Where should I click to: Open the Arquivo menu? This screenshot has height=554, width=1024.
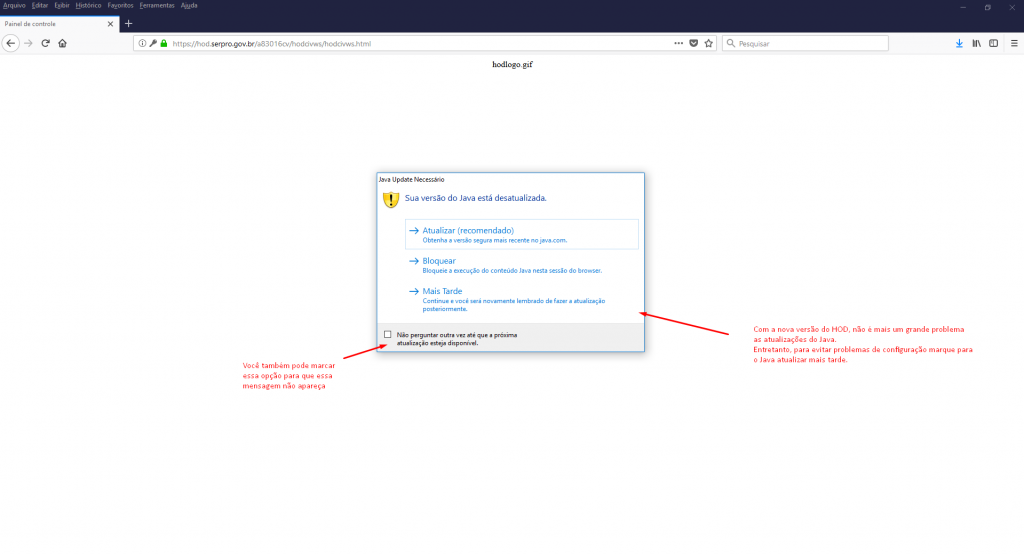coord(14,5)
